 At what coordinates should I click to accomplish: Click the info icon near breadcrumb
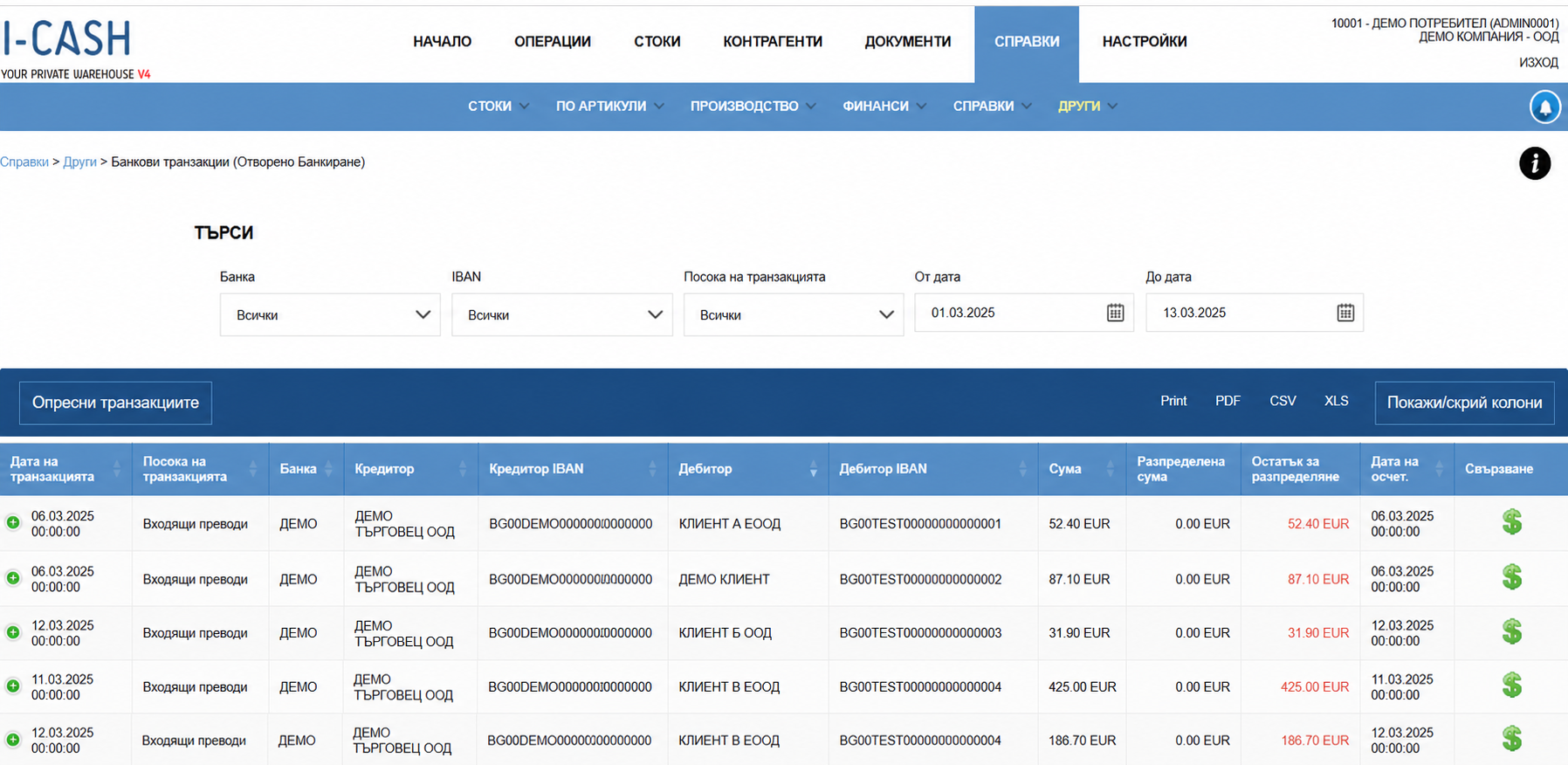tap(1535, 163)
